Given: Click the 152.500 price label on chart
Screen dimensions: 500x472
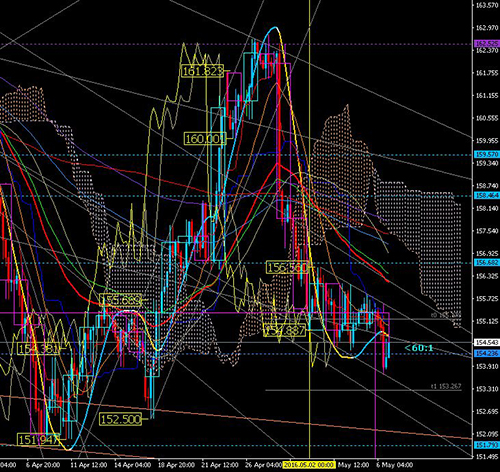Looking at the screenshot, I should tap(120, 419).
